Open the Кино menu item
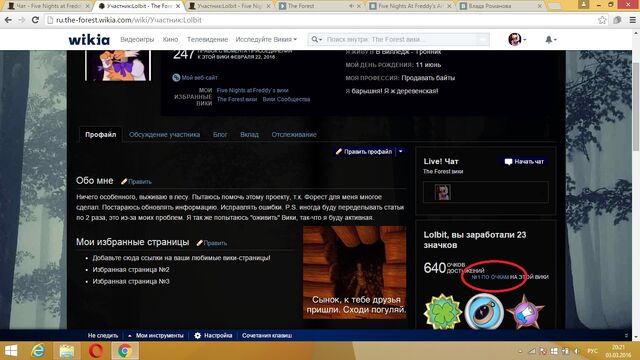 click(170, 40)
